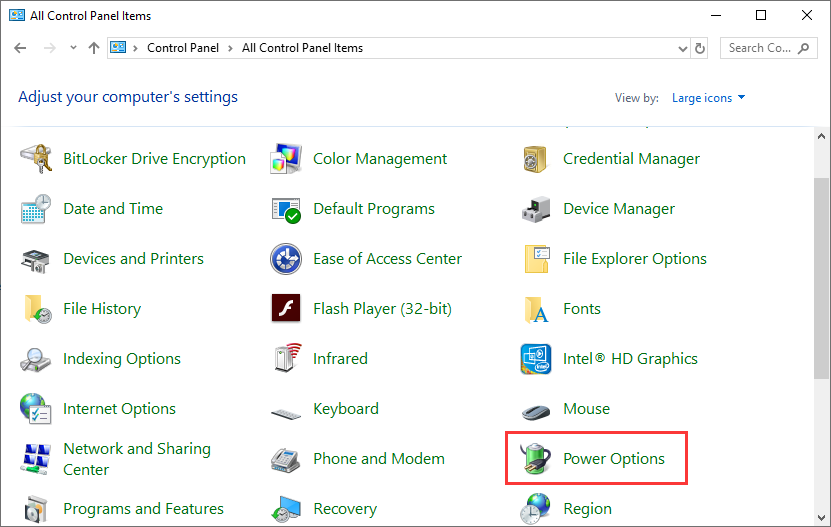Click the Infrared icon
Viewport: 831px width, 527px height.
[x=288, y=357]
